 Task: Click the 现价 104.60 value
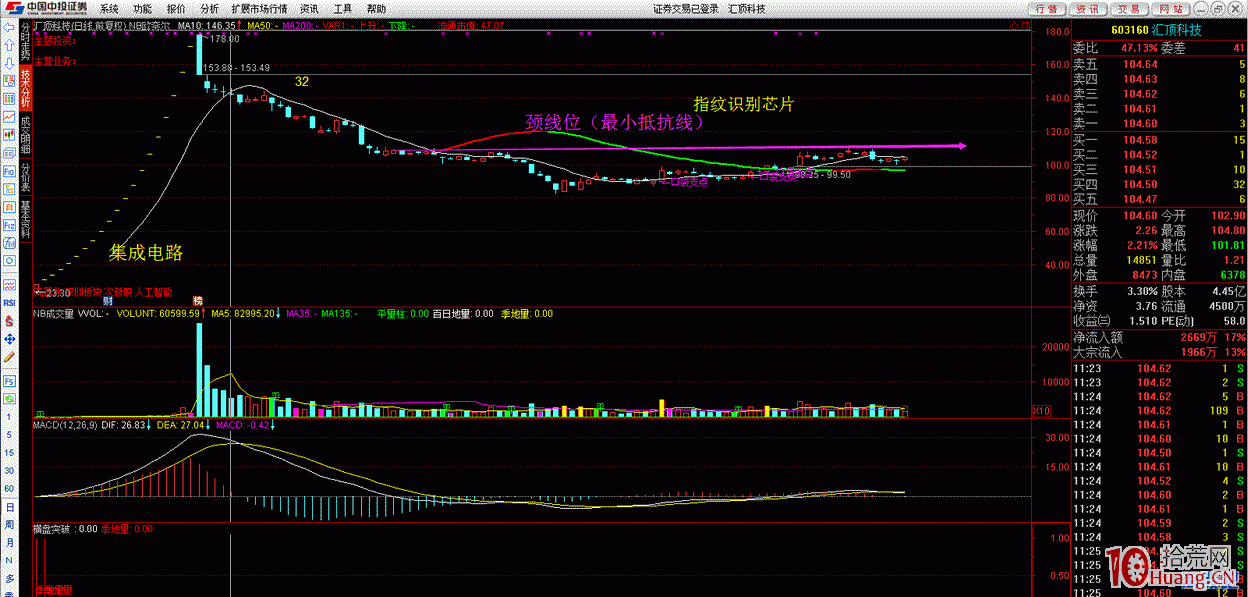[1139, 215]
